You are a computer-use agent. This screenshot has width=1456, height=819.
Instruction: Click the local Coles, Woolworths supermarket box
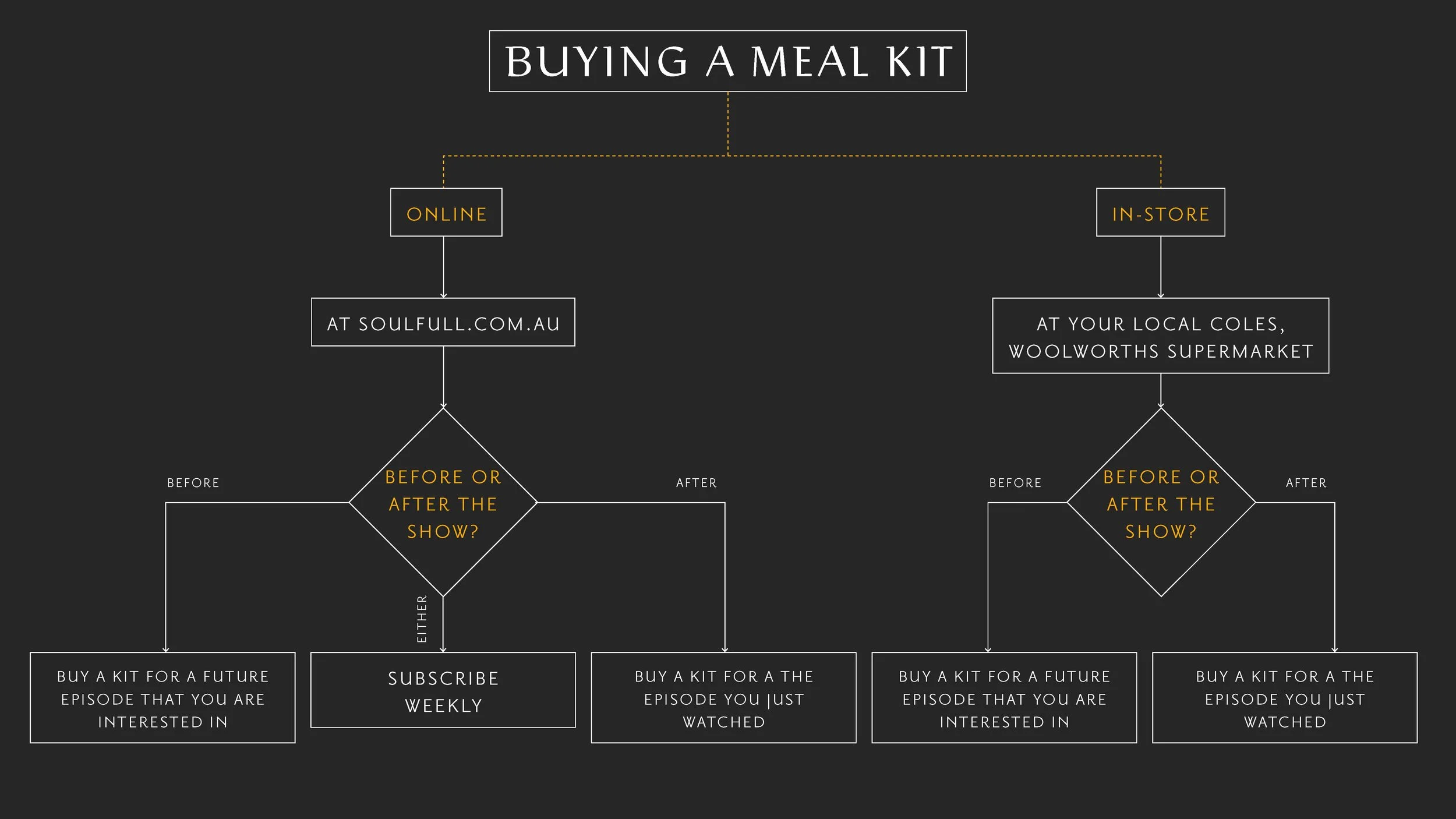pos(1160,336)
